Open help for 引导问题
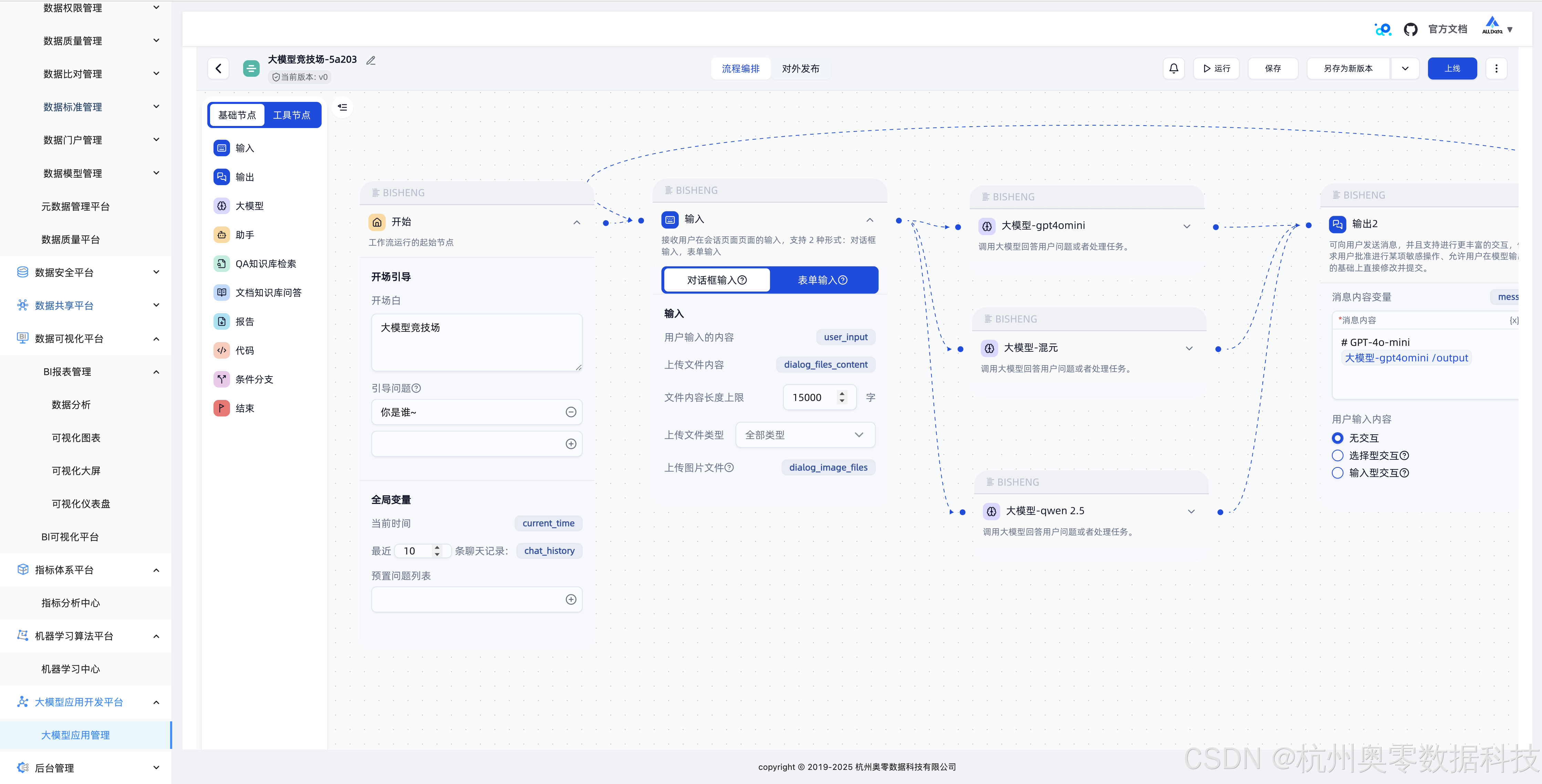Image resolution: width=1542 pixels, height=784 pixels. point(417,388)
